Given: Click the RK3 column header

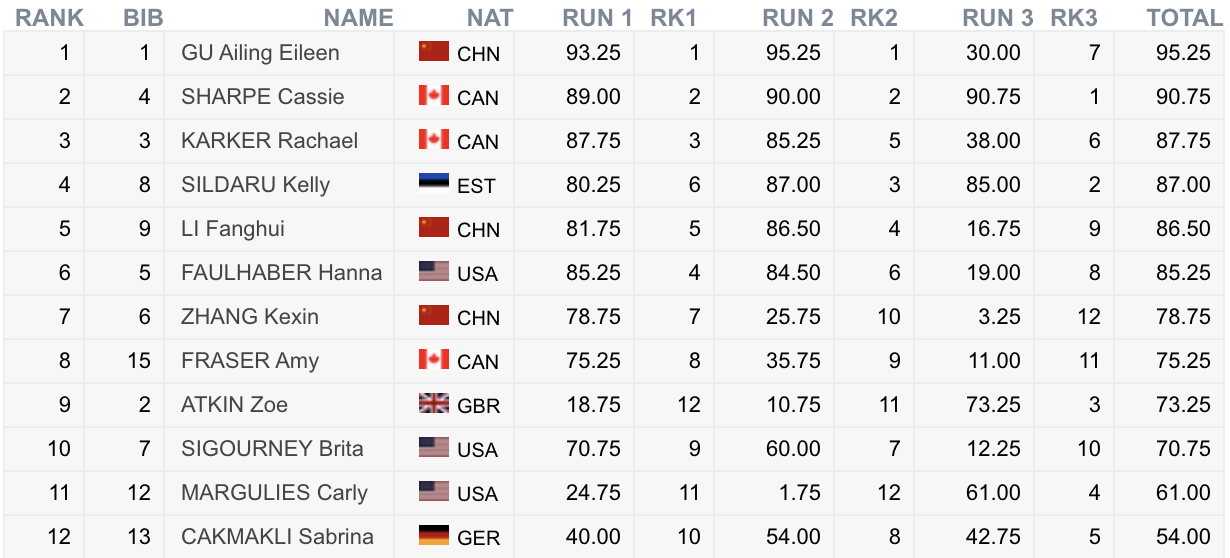Looking at the screenshot, I should click(1074, 18).
